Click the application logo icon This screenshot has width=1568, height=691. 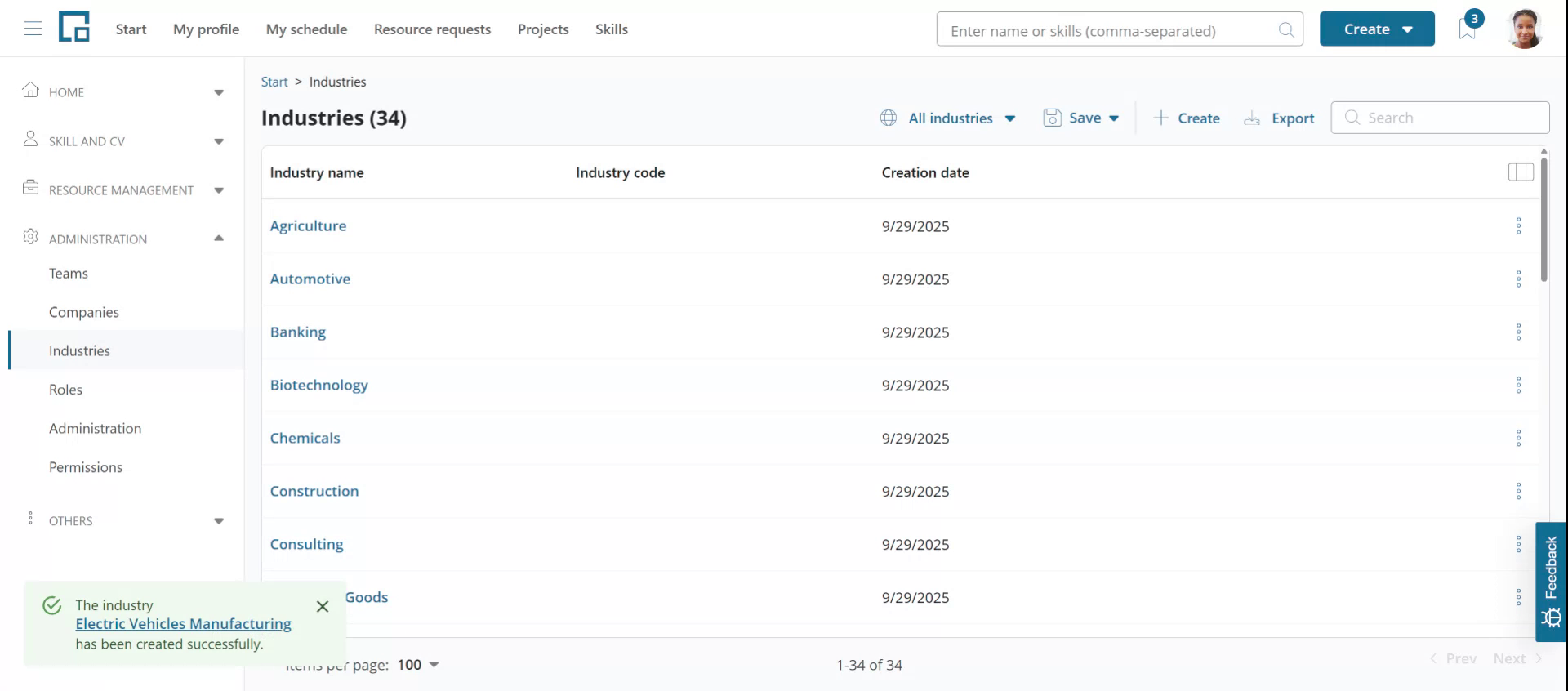[74, 28]
